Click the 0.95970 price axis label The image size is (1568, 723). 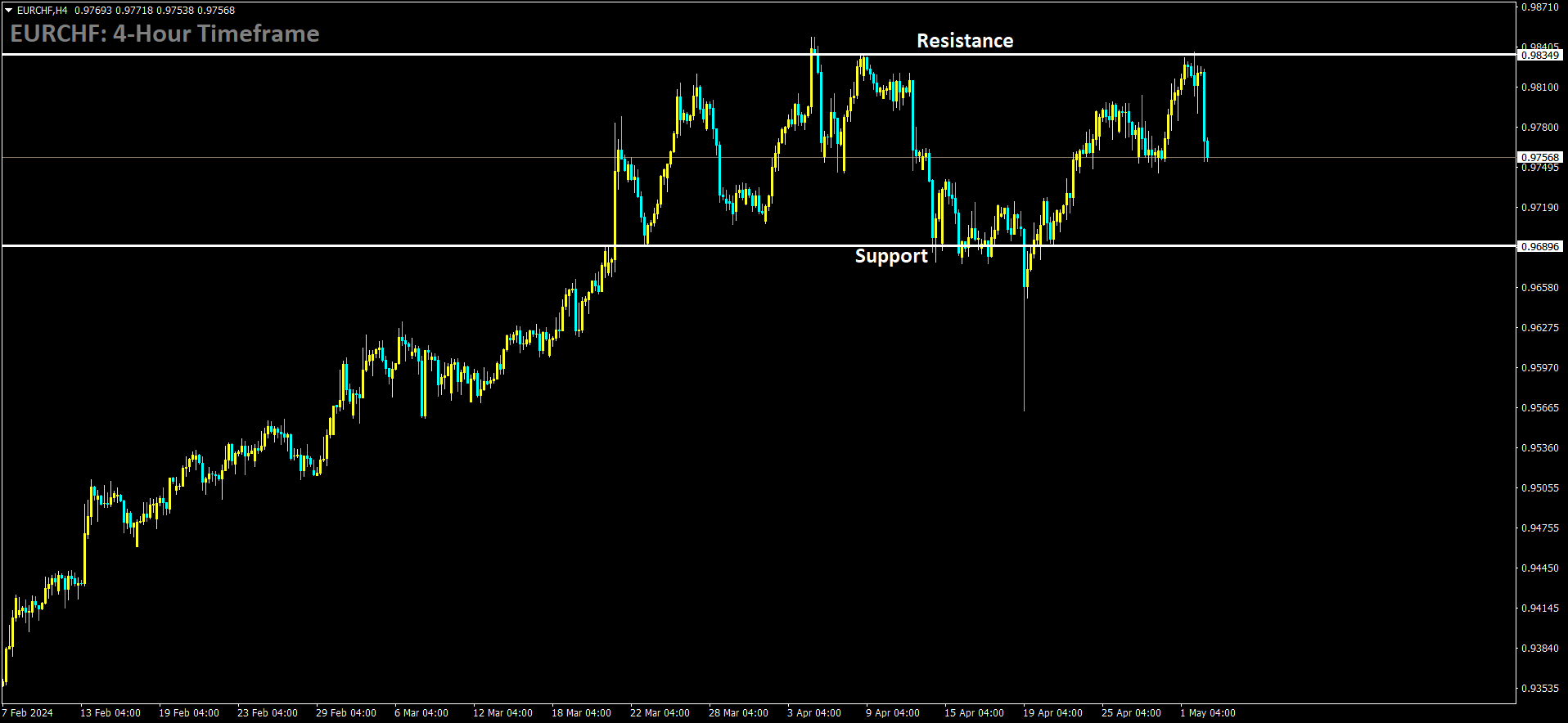[x=1540, y=368]
